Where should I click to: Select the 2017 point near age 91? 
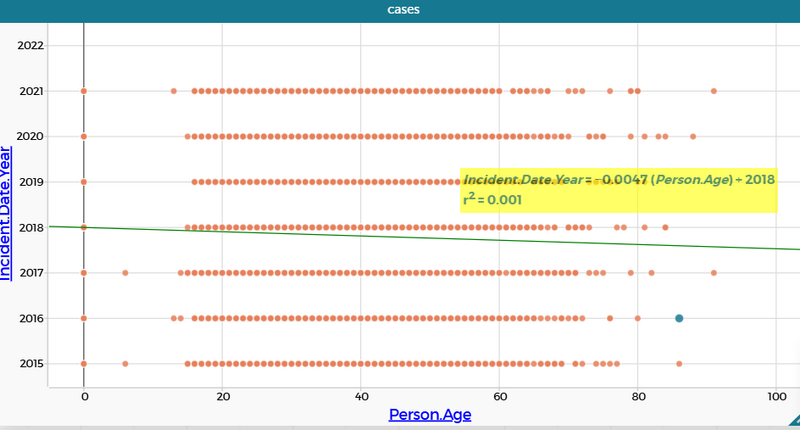point(714,272)
